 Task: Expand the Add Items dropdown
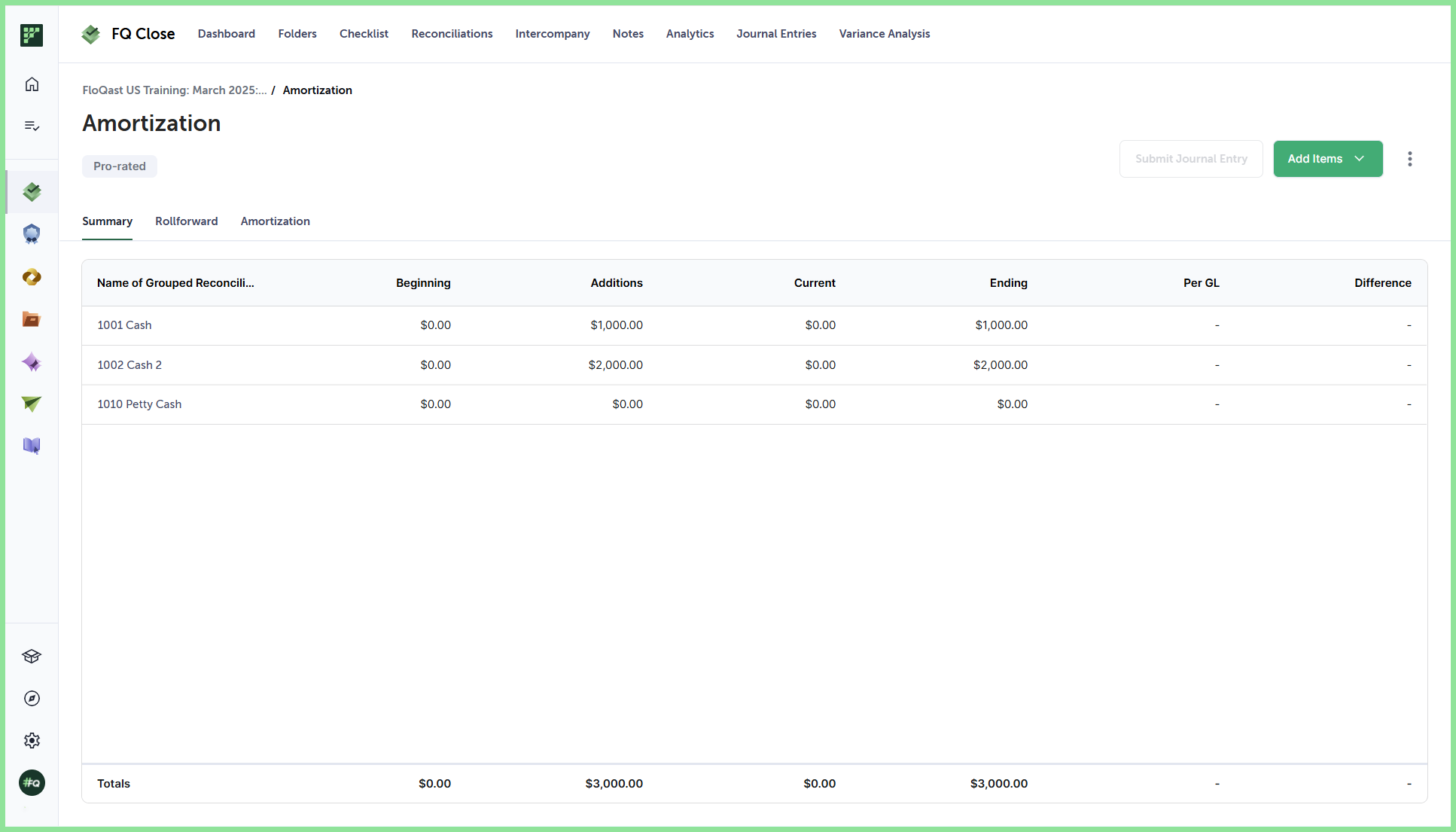pos(1328,159)
